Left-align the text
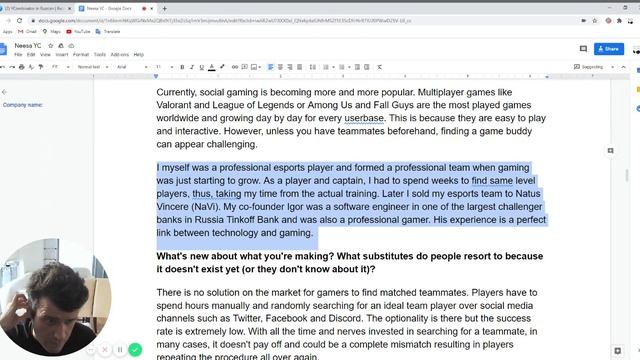Image resolution: width=640 pixels, height=360 pixels. [271, 67]
